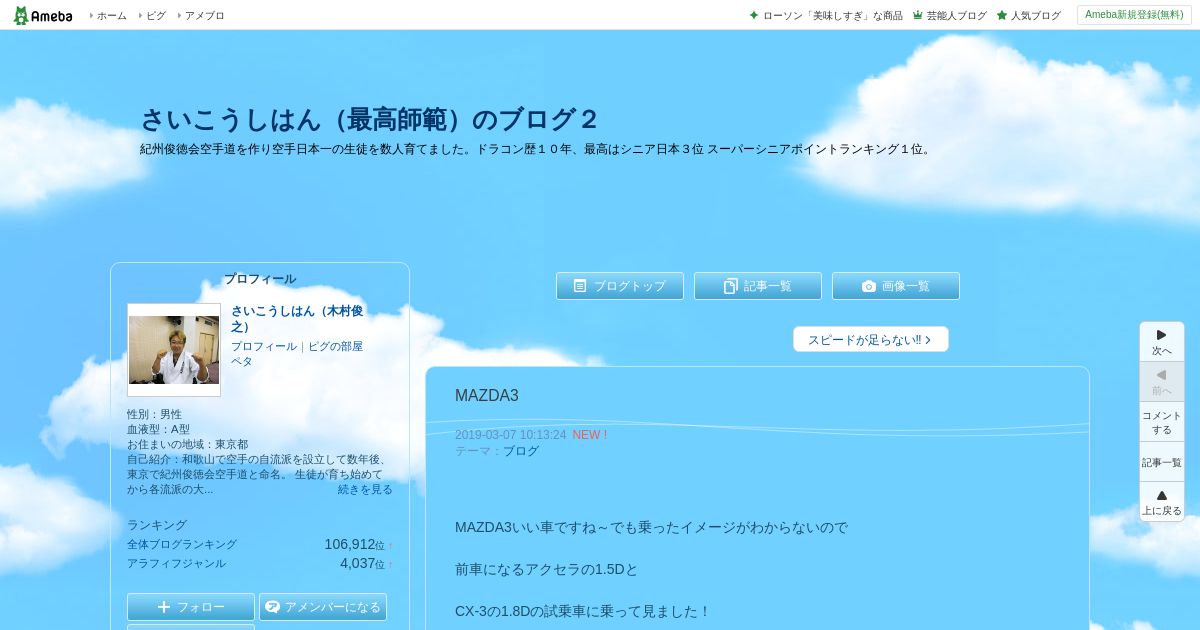
Task: Click コメントする side button
Action: click(x=1162, y=422)
